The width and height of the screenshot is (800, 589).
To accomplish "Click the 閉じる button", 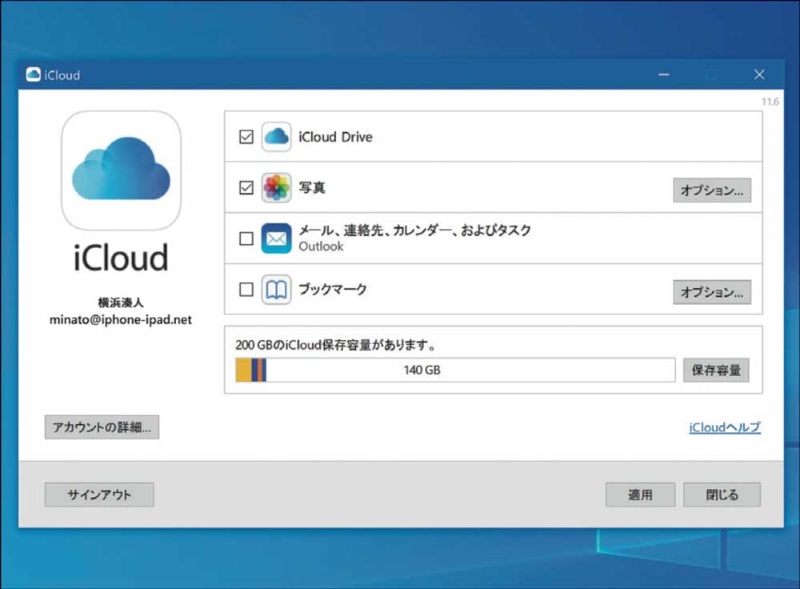I will coord(722,495).
